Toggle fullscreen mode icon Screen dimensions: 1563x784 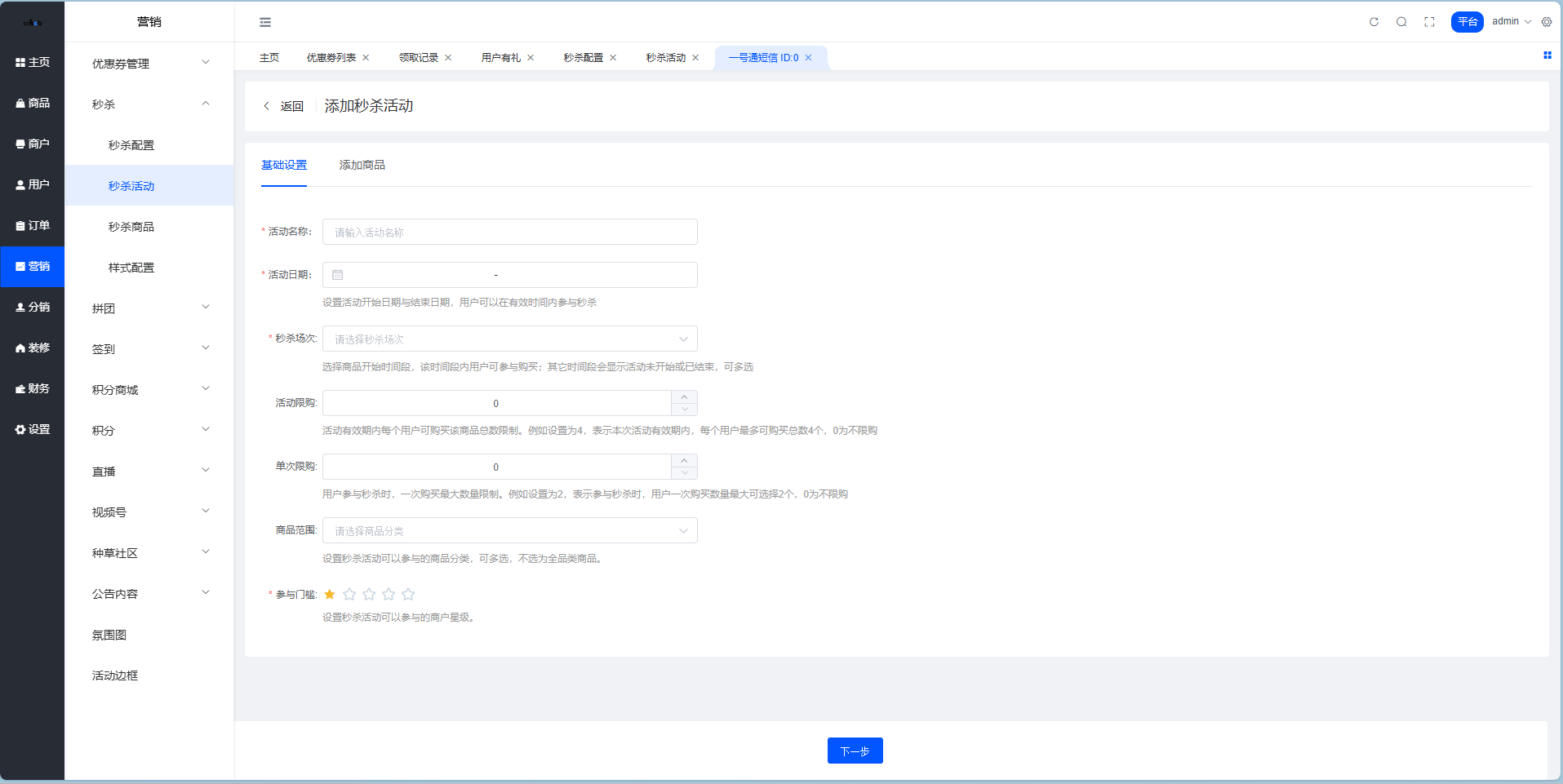(1429, 22)
